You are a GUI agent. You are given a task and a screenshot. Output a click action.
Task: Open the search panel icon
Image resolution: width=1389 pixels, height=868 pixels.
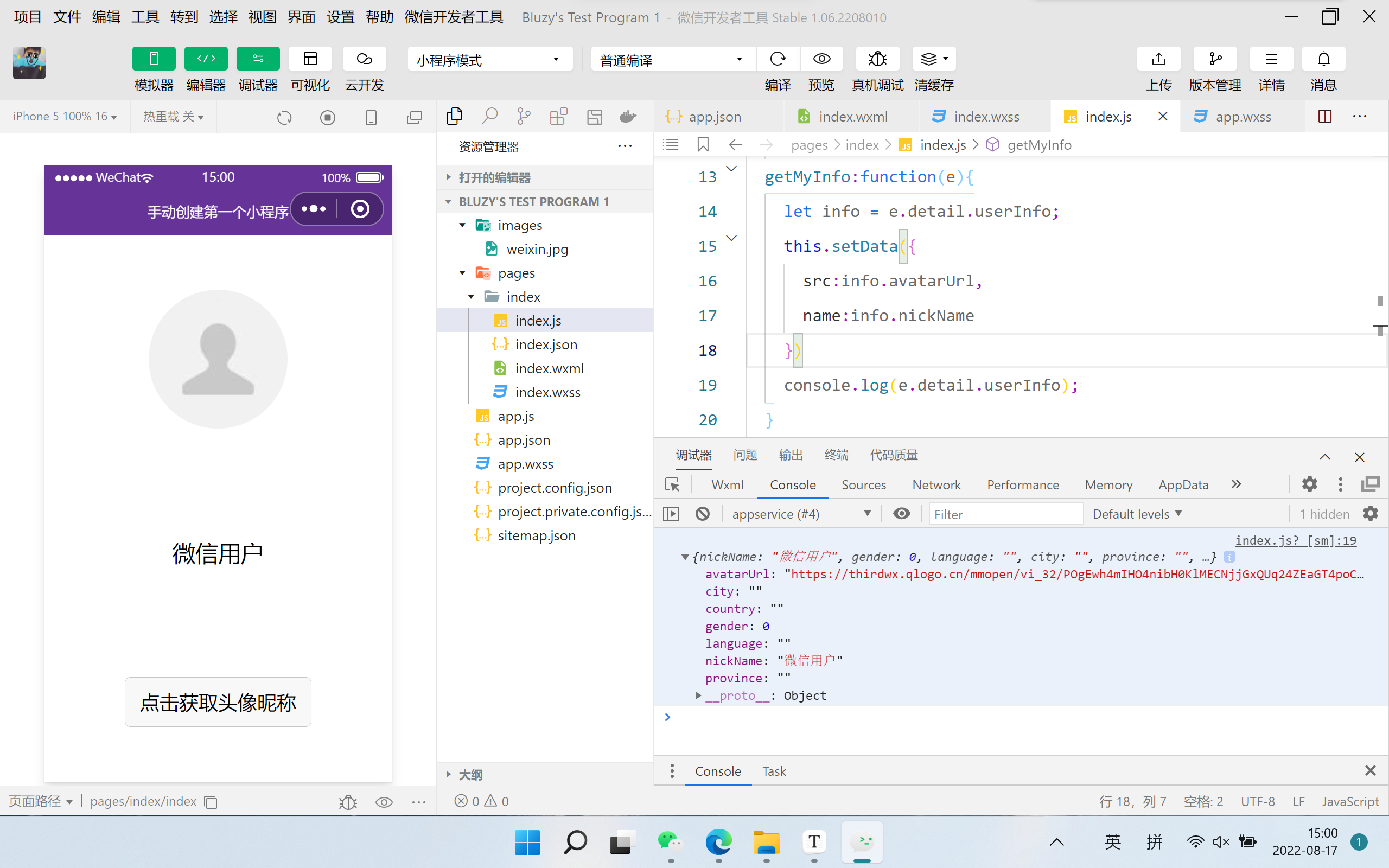pyautogui.click(x=489, y=117)
